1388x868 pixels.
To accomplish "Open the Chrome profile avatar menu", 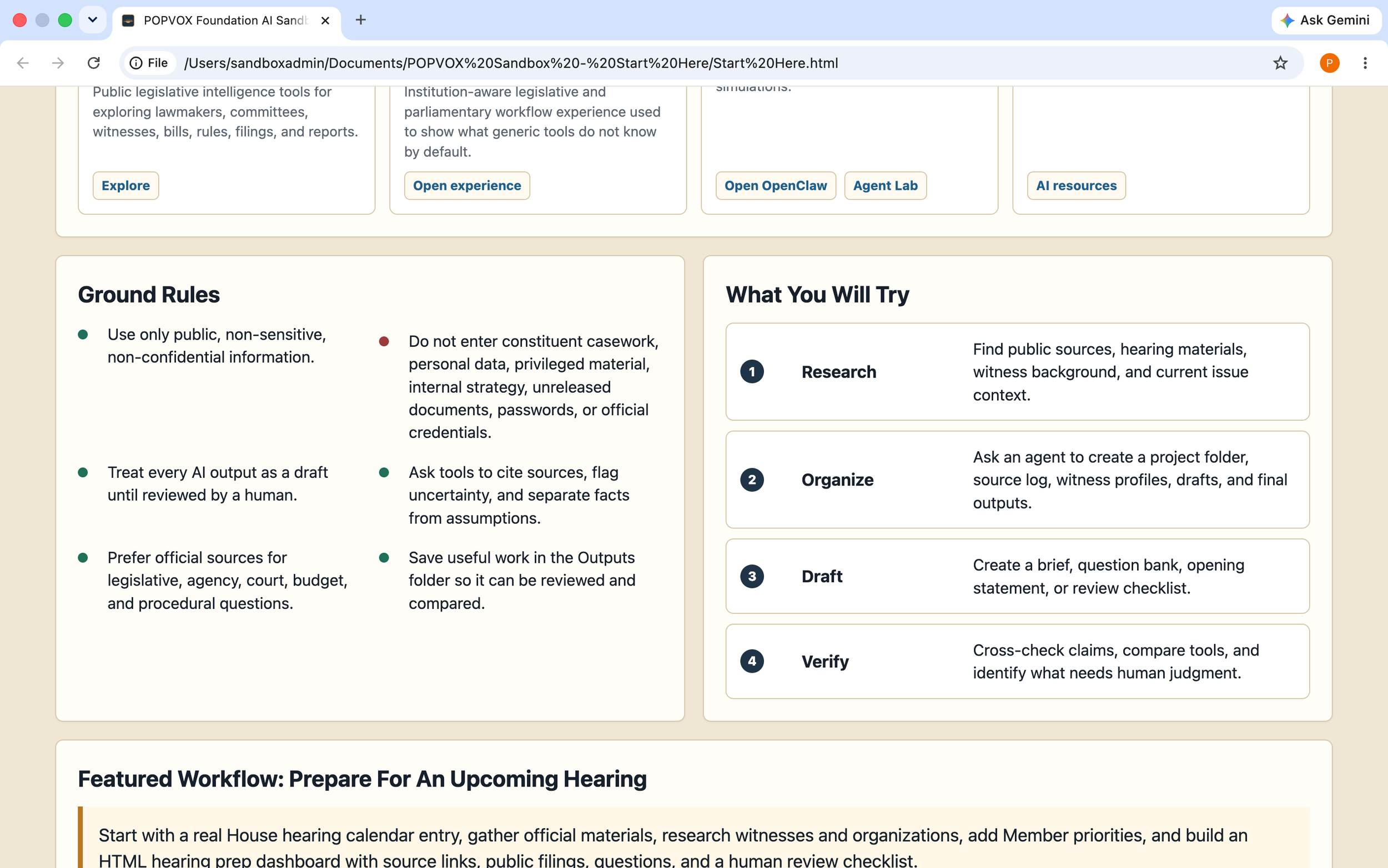I will pos(1329,63).
